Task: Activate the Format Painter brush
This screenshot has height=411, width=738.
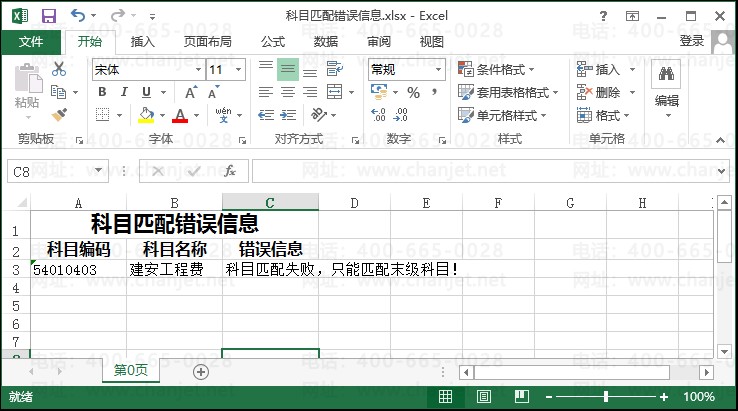Action: (59, 114)
